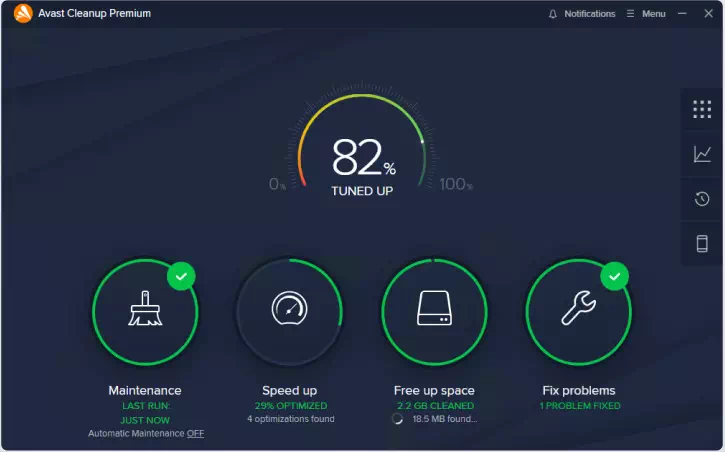
Task: Click the green checkmark badge on Fix problems
Action: [614, 276]
